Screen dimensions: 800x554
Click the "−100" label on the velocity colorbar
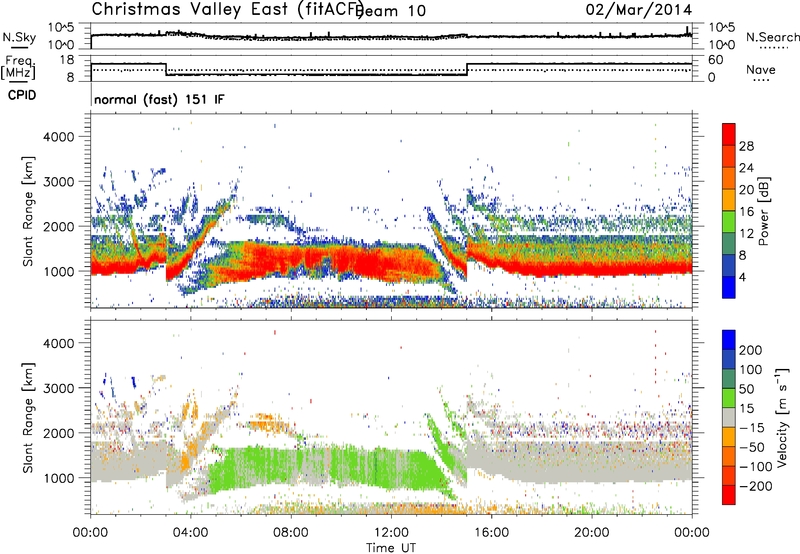[x=756, y=466]
